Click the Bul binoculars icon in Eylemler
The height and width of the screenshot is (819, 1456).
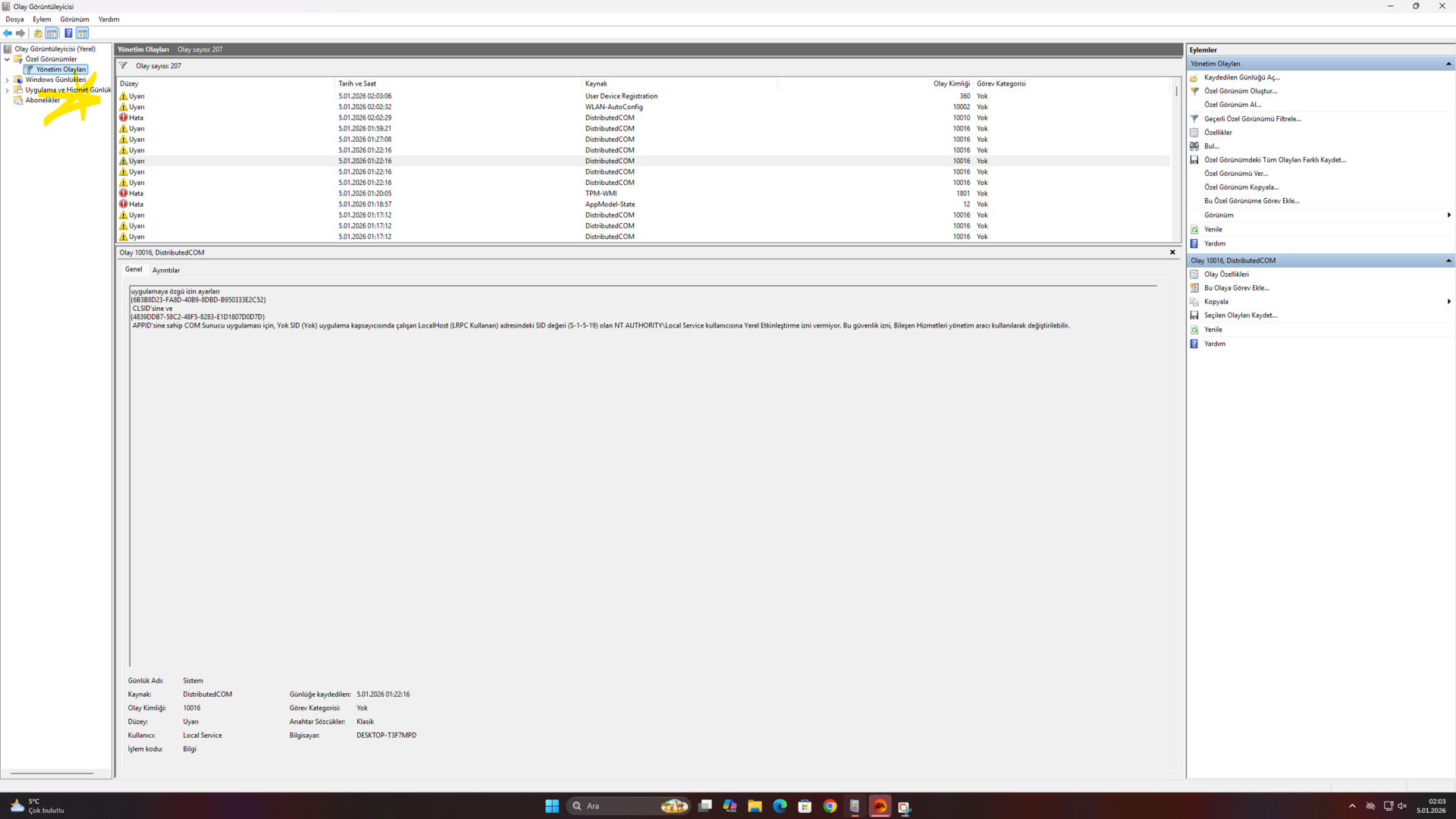click(x=1194, y=146)
